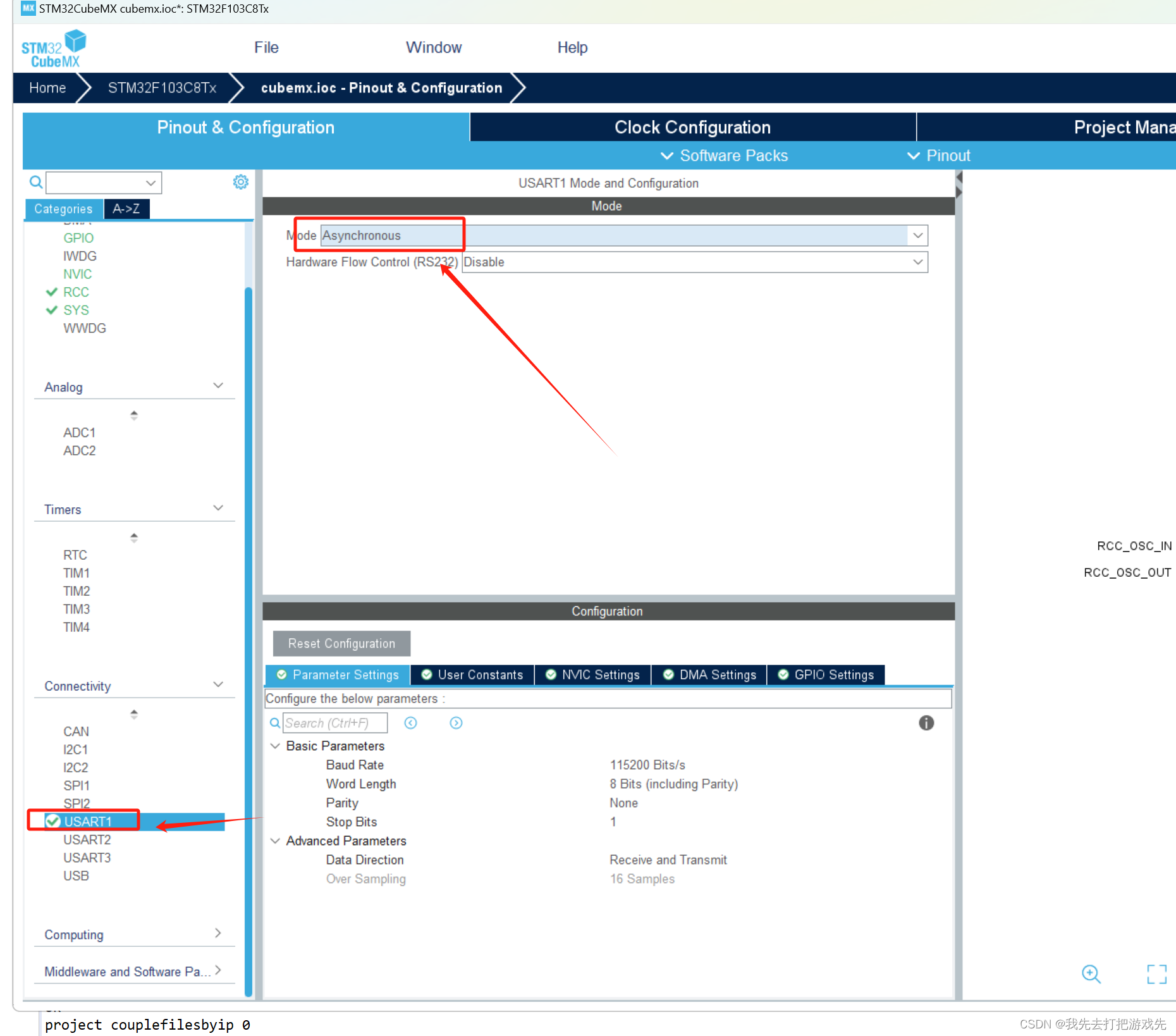Switch to Clock Configuration tab
The width and height of the screenshot is (1176, 1036).
pyautogui.click(x=693, y=127)
